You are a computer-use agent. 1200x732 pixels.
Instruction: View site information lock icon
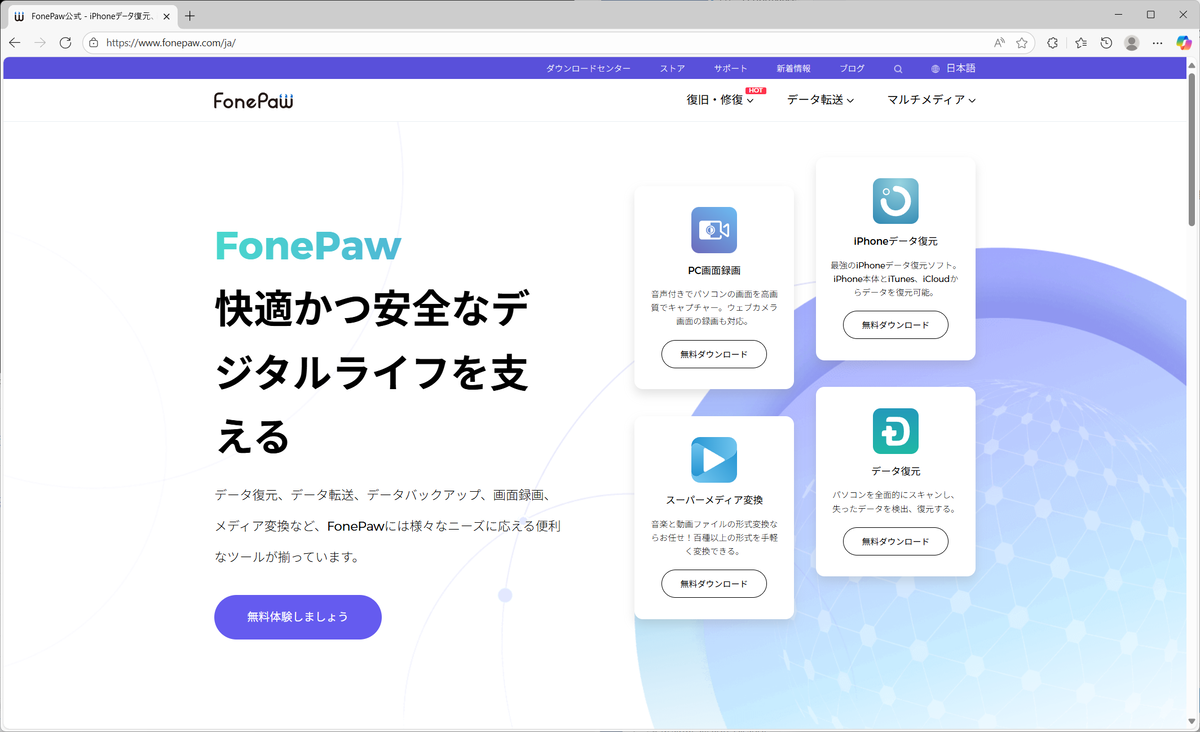click(x=93, y=43)
